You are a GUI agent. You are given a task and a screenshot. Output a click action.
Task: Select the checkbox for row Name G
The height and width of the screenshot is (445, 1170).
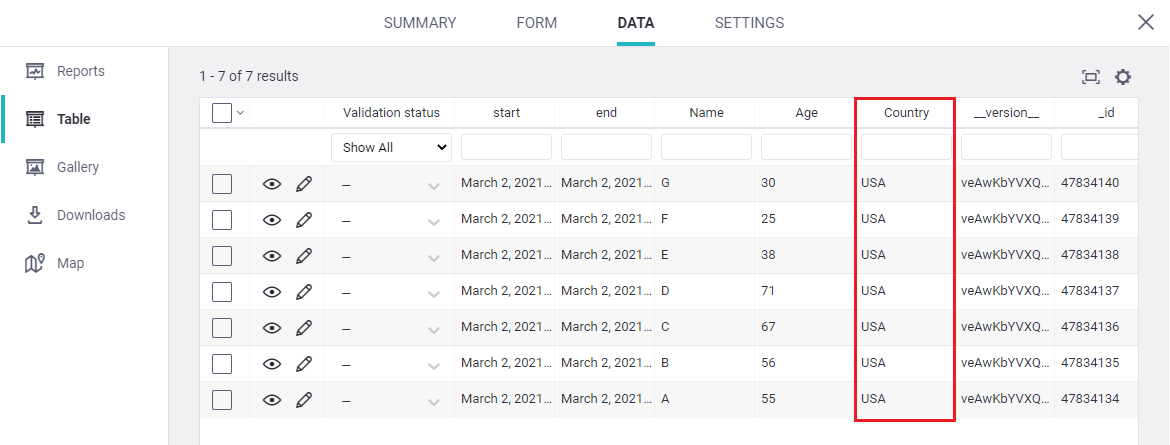[222, 184]
